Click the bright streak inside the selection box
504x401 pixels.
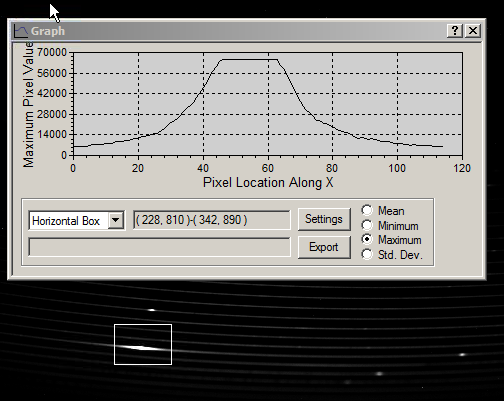pyautogui.click(x=143, y=348)
